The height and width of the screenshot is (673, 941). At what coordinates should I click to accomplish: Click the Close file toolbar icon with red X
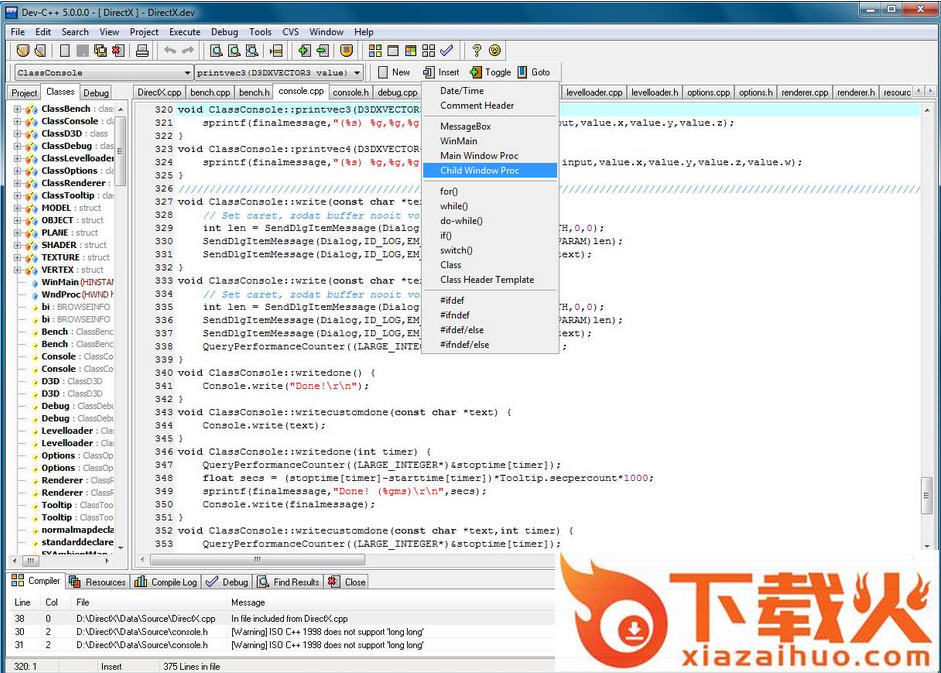(x=118, y=51)
